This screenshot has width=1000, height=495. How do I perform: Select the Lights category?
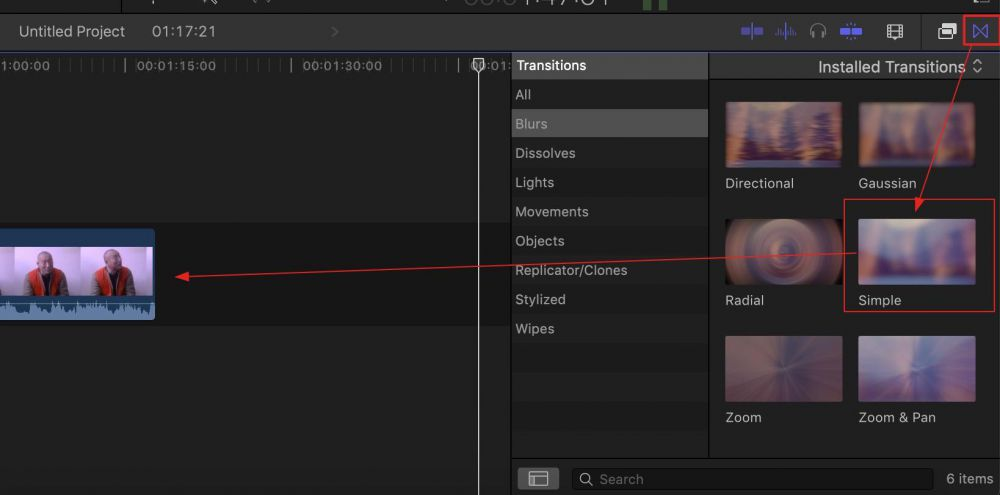click(609, 182)
